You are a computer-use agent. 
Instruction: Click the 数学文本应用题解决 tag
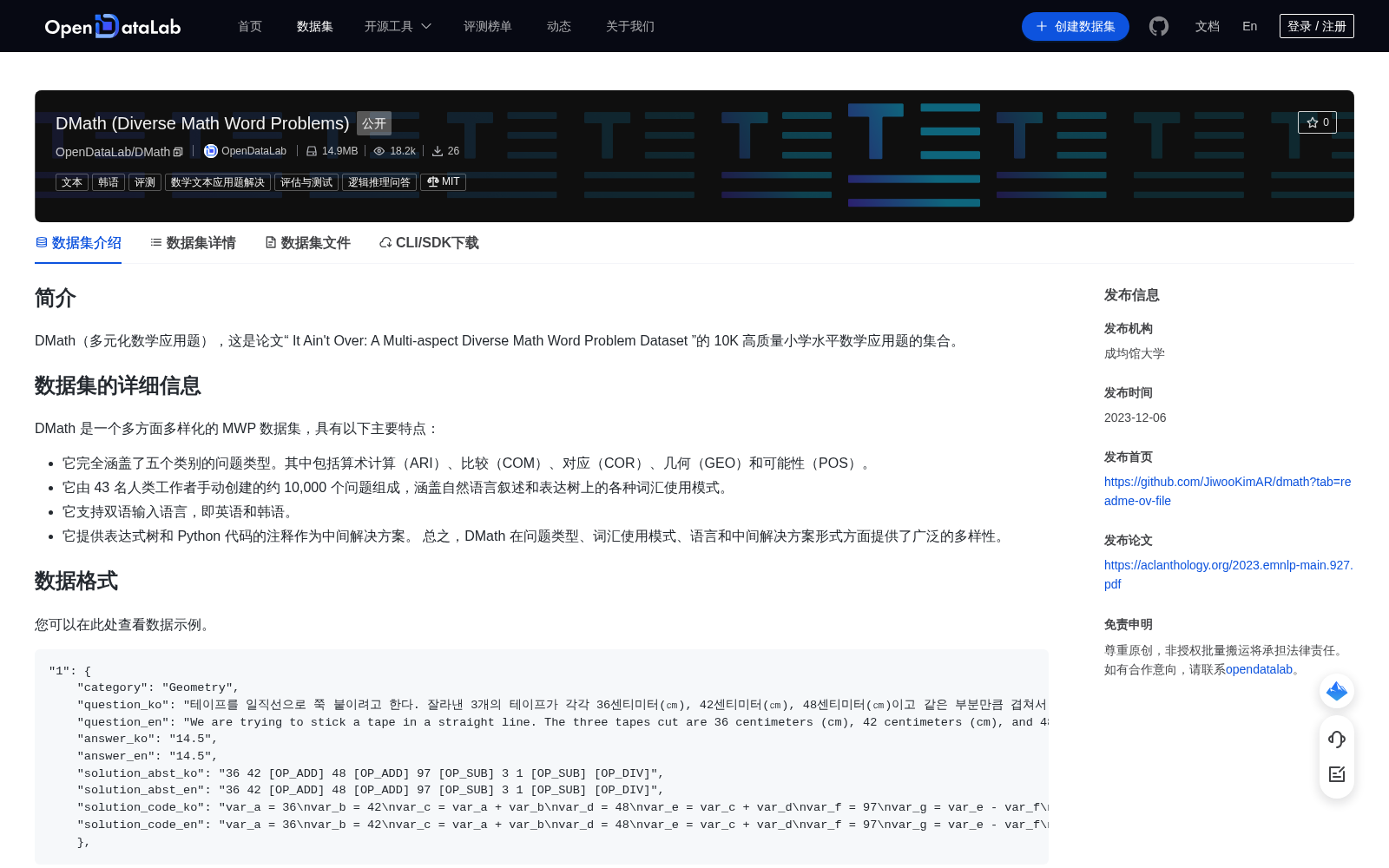[218, 182]
